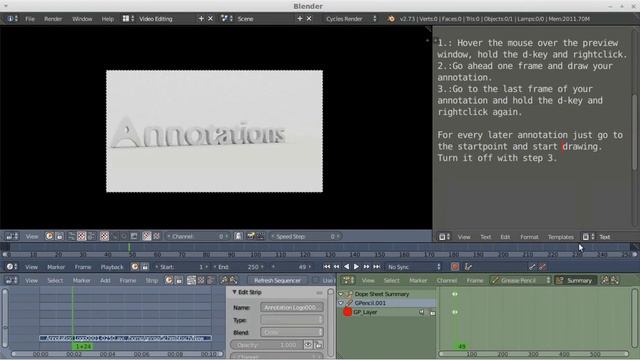Click the timeline Start frame field

pos(181,267)
